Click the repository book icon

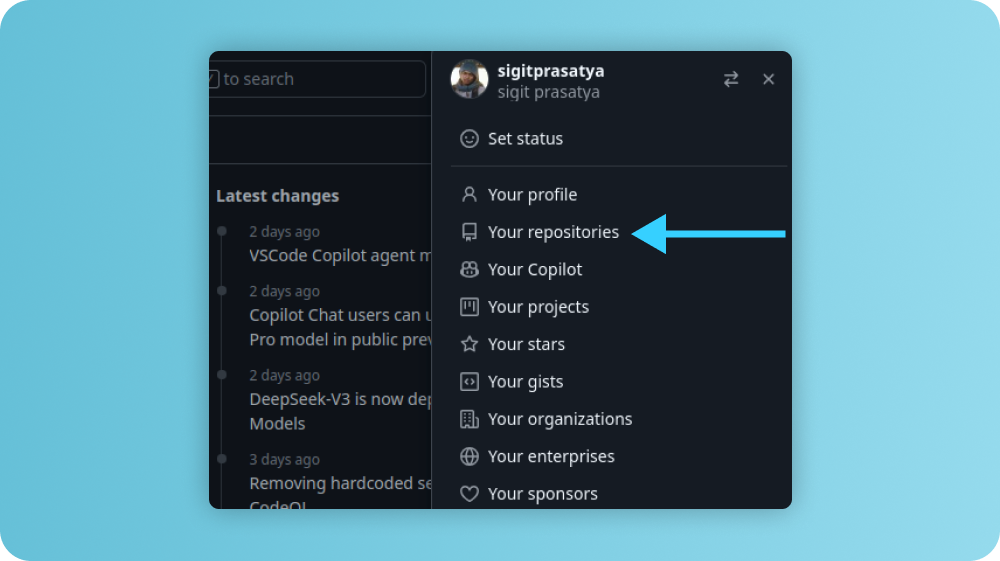coord(469,232)
